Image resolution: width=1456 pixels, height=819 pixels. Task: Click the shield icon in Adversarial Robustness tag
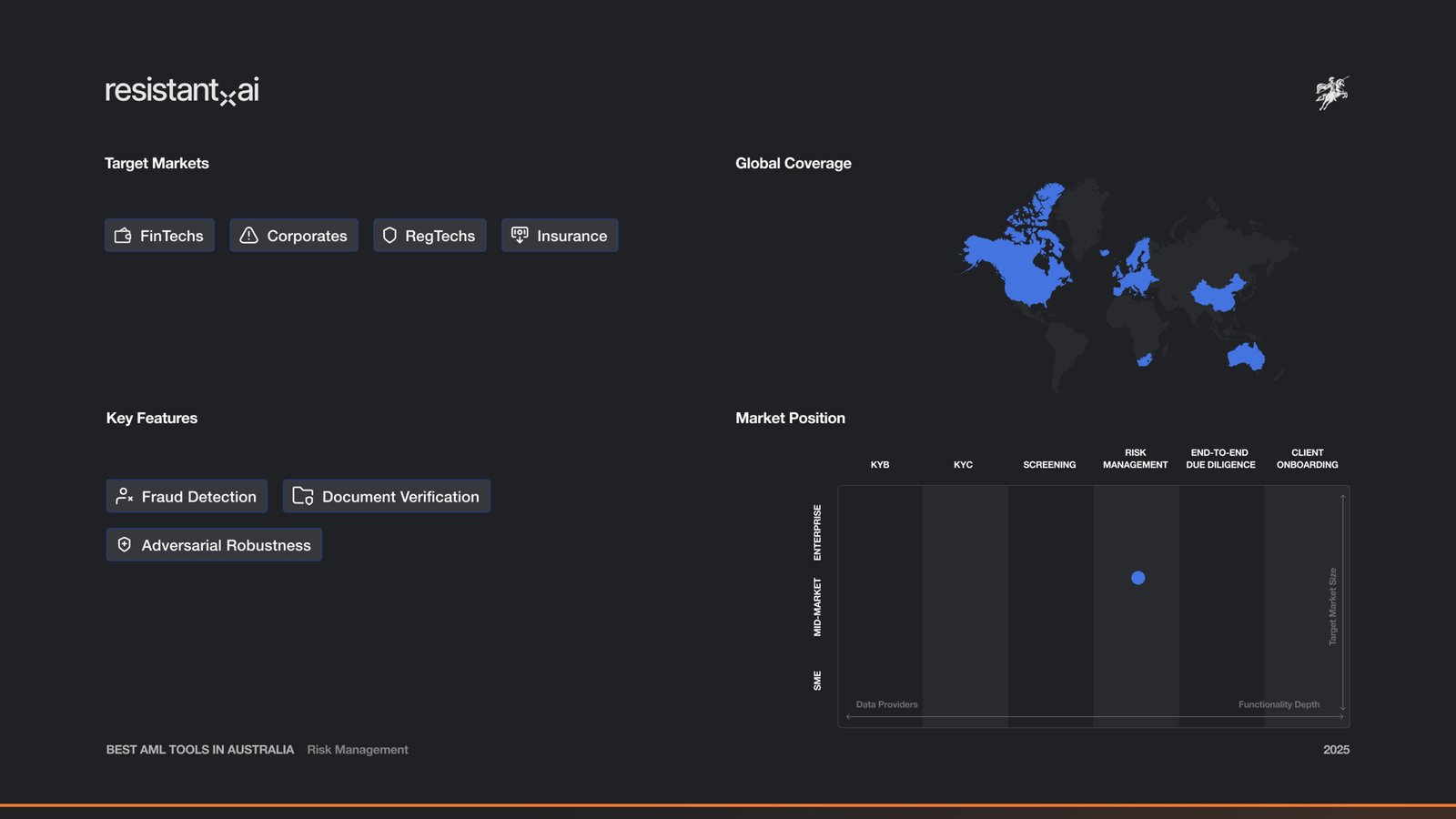(125, 544)
